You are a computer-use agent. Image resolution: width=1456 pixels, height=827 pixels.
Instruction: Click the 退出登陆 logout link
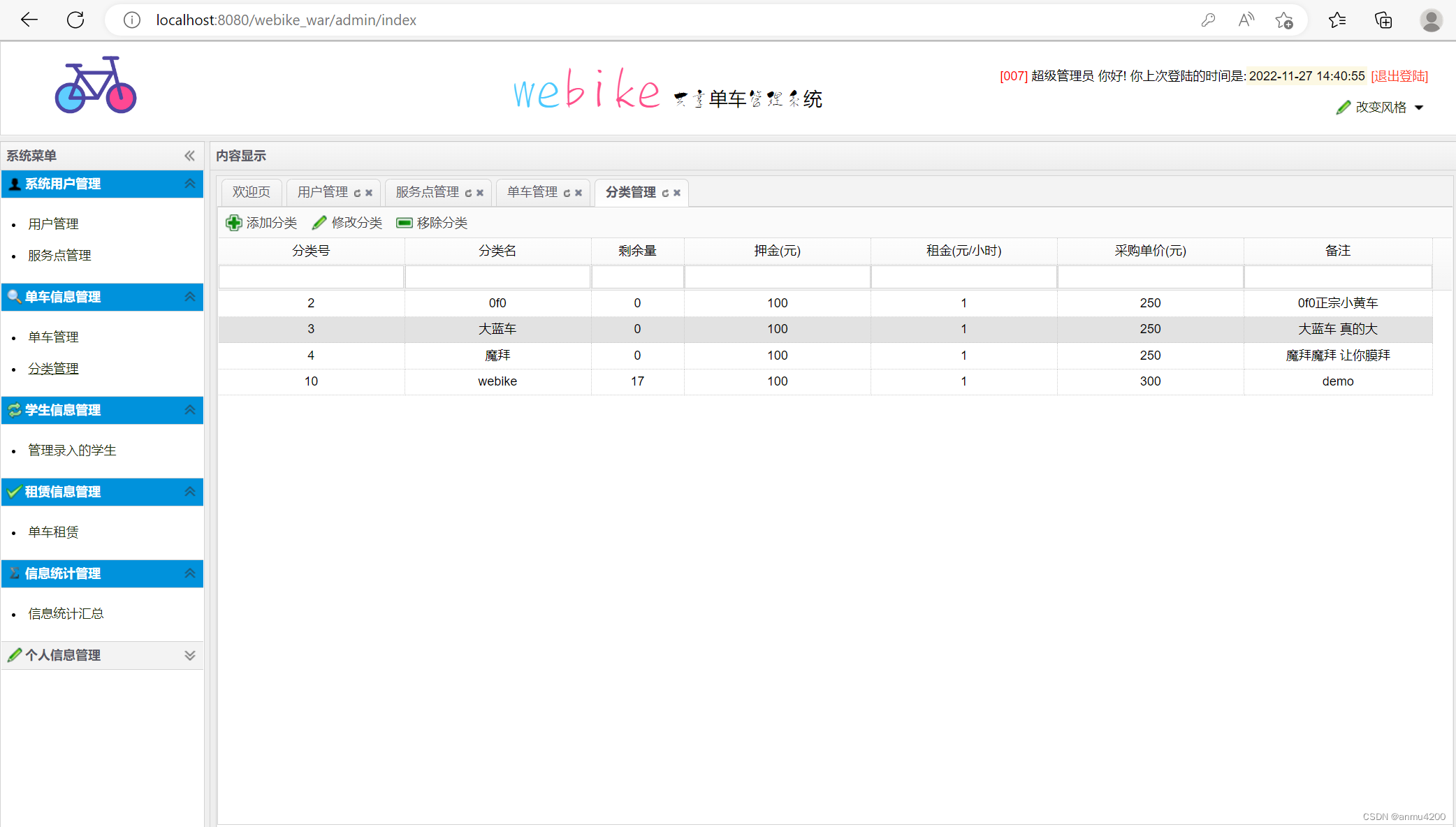click(1399, 76)
